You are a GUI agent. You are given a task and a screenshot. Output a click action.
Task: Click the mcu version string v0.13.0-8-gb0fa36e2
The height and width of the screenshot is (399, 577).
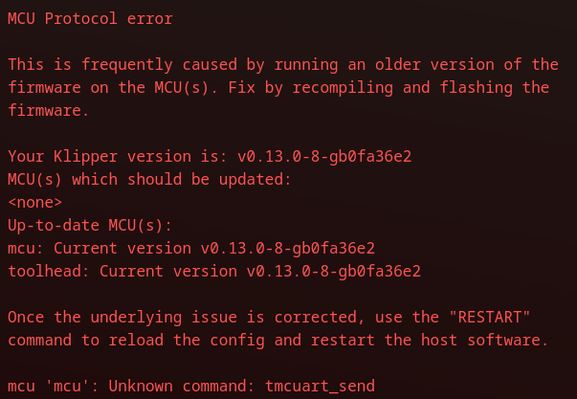[288, 248]
